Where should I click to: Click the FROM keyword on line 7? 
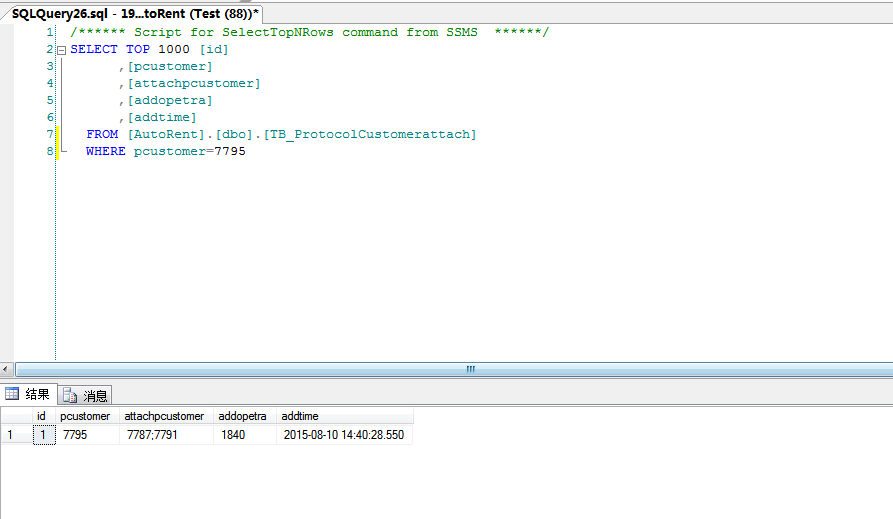103,134
